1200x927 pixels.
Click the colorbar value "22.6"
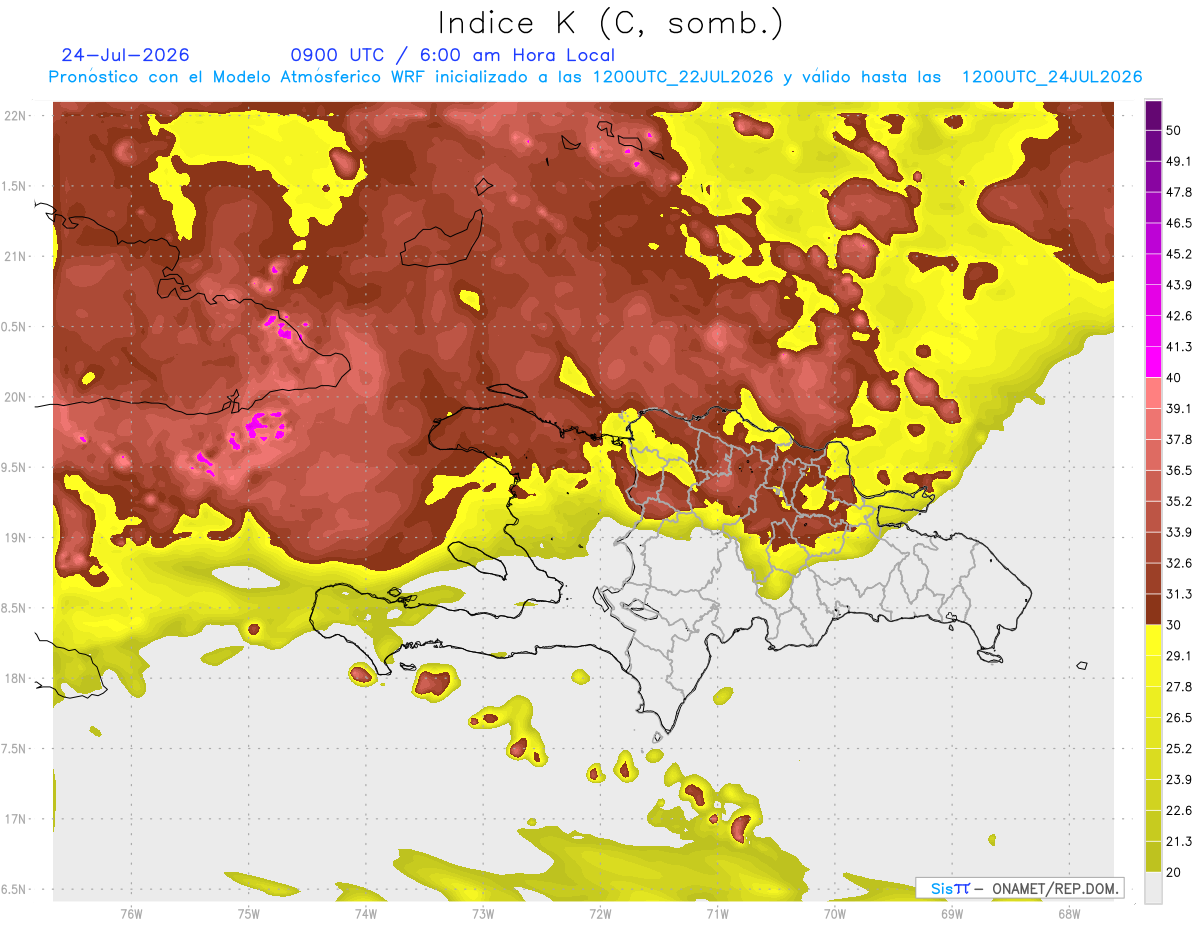(1179, 811)
